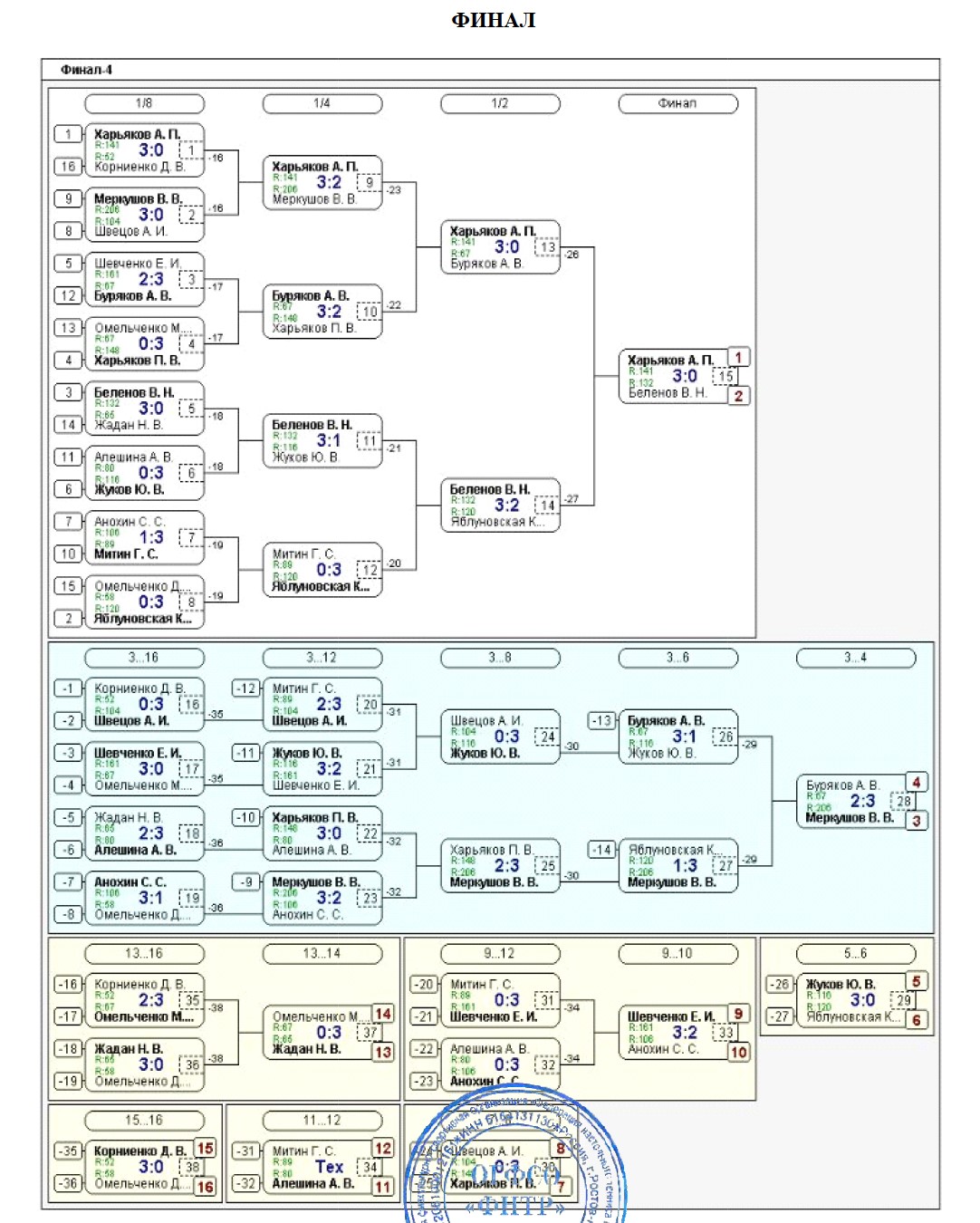Open 3..6 match Яблуновская vs Меркушов

pyautogui.click(x=678, y=866)
